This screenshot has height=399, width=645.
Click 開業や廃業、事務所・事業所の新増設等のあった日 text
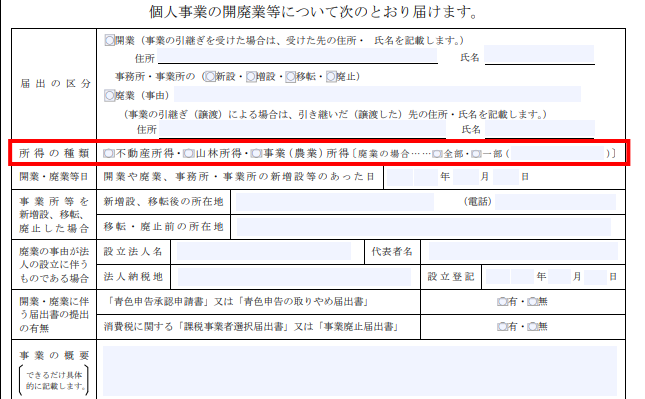239,177
